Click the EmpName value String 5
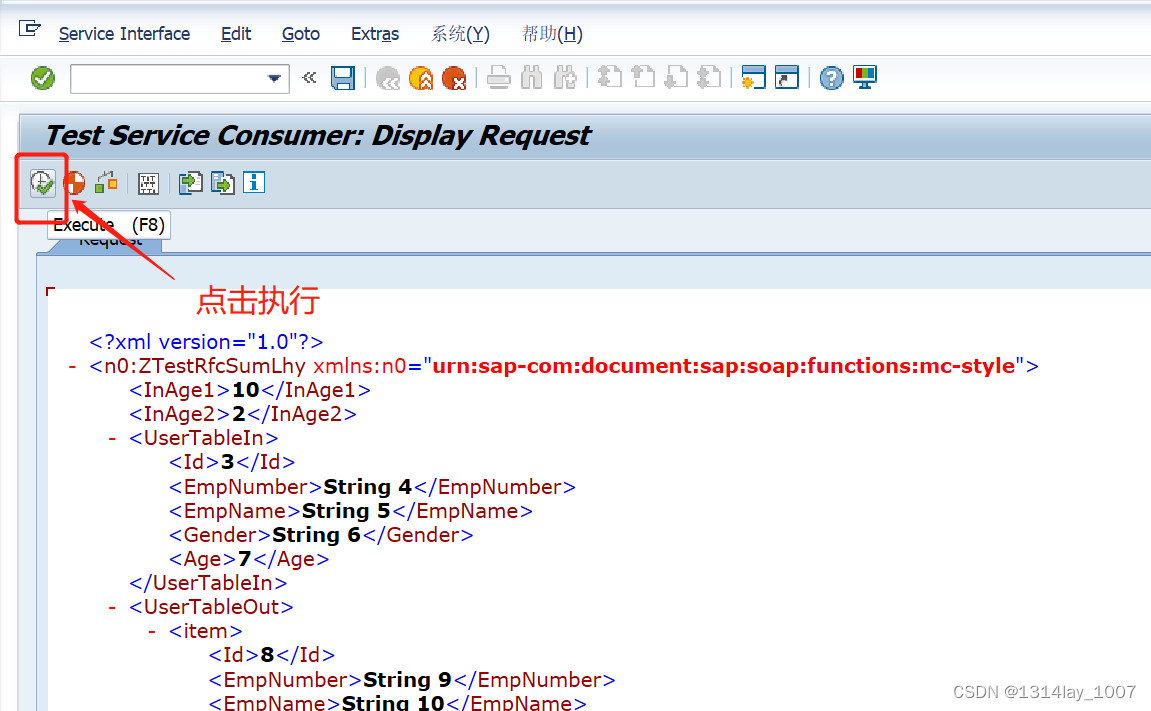 tap(346, 511)
